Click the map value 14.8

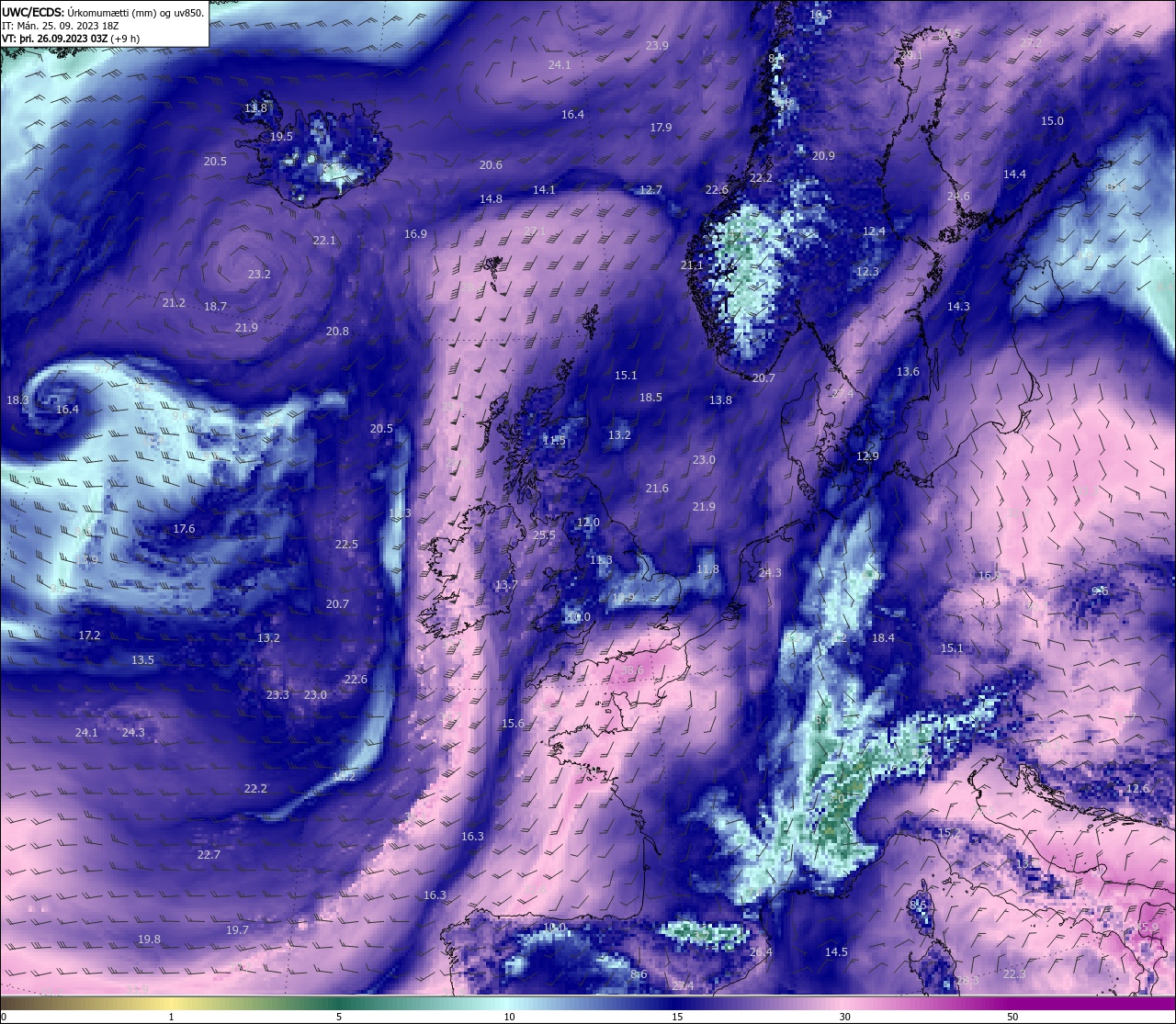click(491, 199)
